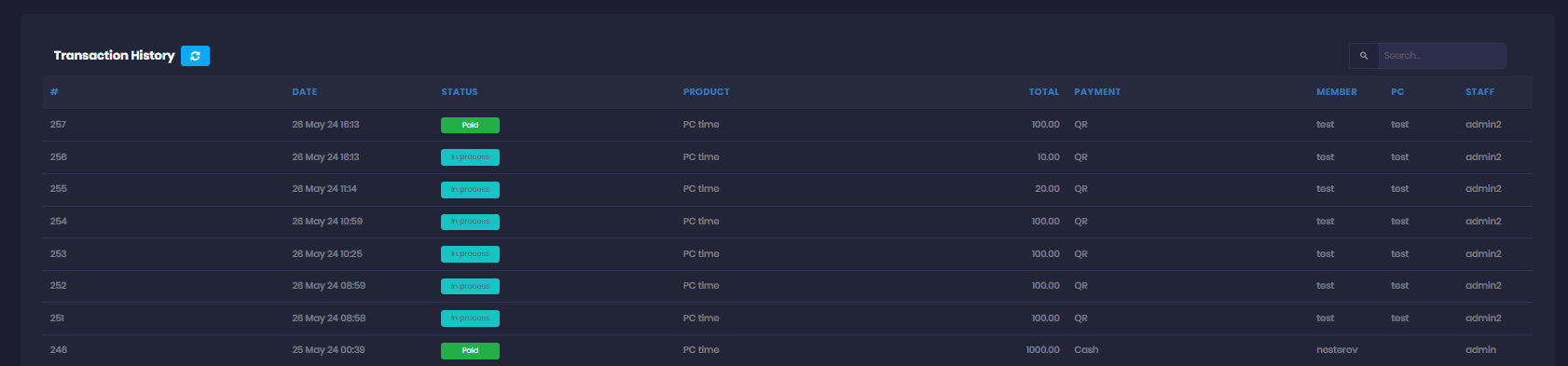Viewport: 1568px width, 366px height.
Task: Focus the Search input field
Action: (x=1442, y=56)
